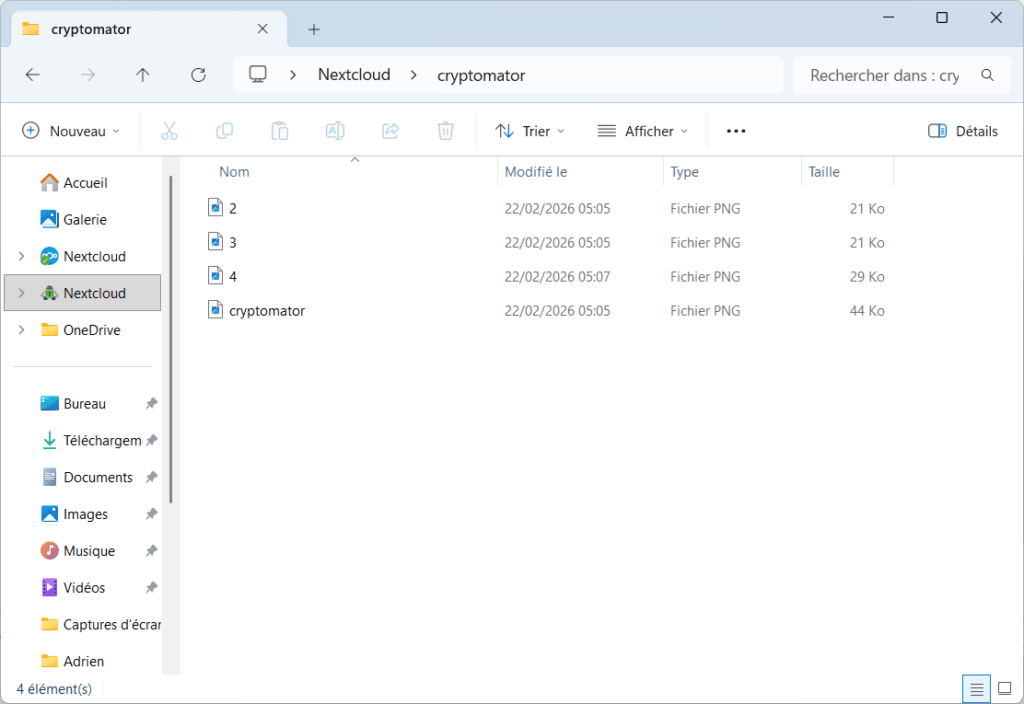Screen dimensions: 1024x704
Task: Open the Trier dropdown
Action: 528,130
